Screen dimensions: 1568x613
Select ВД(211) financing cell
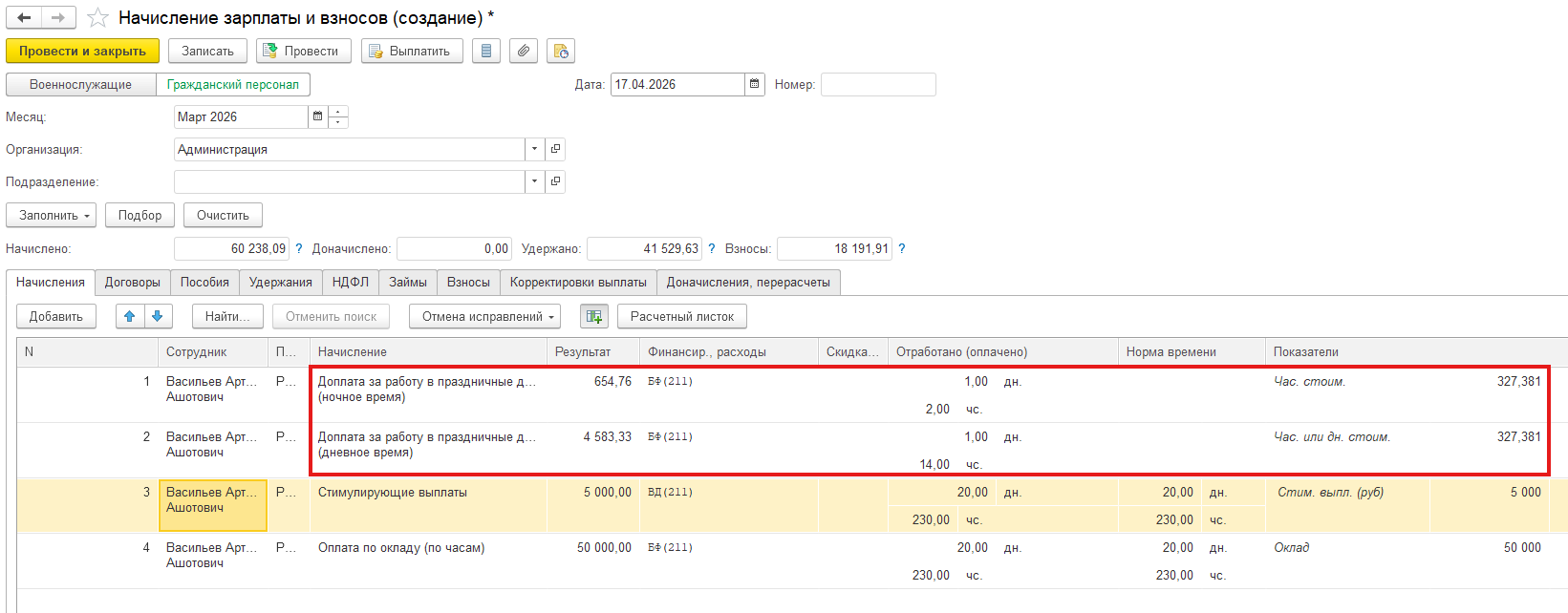(x=729, y=505)
